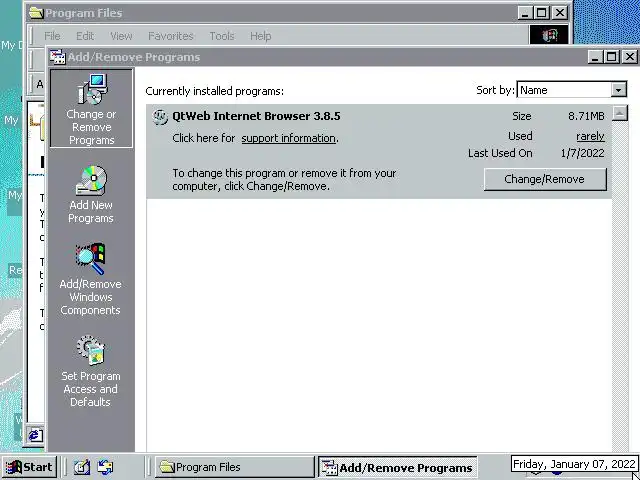
Task: Select Change or Remove Programs sidebar icon
Action: click(91, 108)
